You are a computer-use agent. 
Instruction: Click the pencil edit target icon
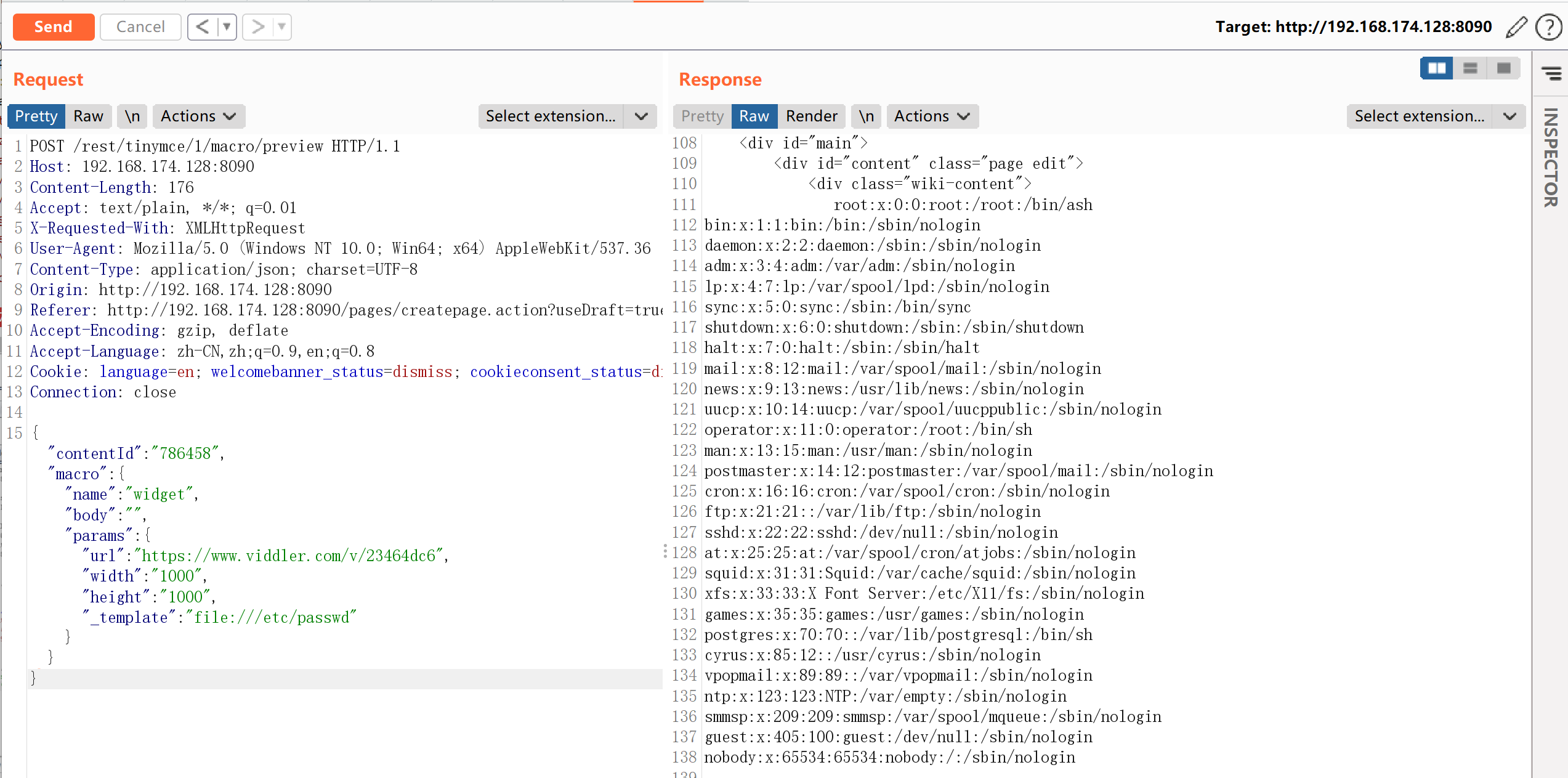point(1516,28)
